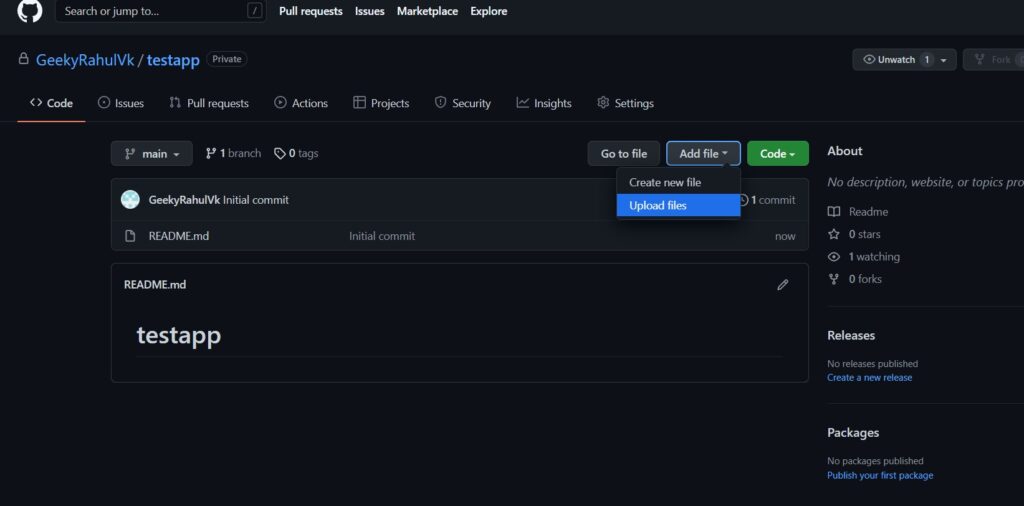
Task: Click Initial commit message in README.md row
Action: (x=382, y=236)
